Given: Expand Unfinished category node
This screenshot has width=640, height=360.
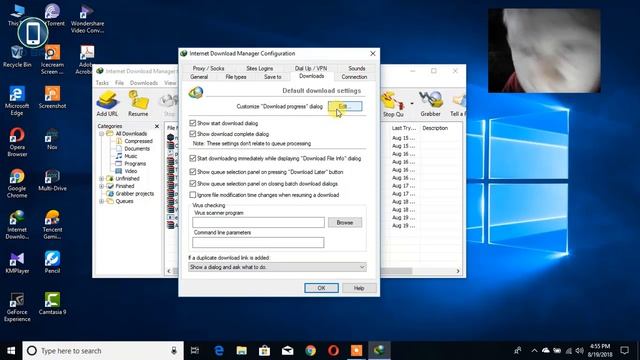Looking at the screenshot, I should [x=101, y=179].
